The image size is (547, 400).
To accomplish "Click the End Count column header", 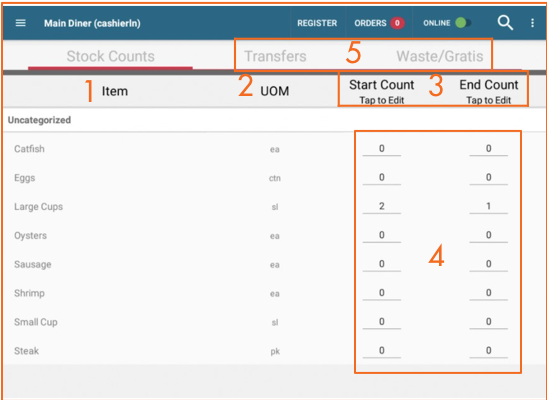I will pos(489,91).
